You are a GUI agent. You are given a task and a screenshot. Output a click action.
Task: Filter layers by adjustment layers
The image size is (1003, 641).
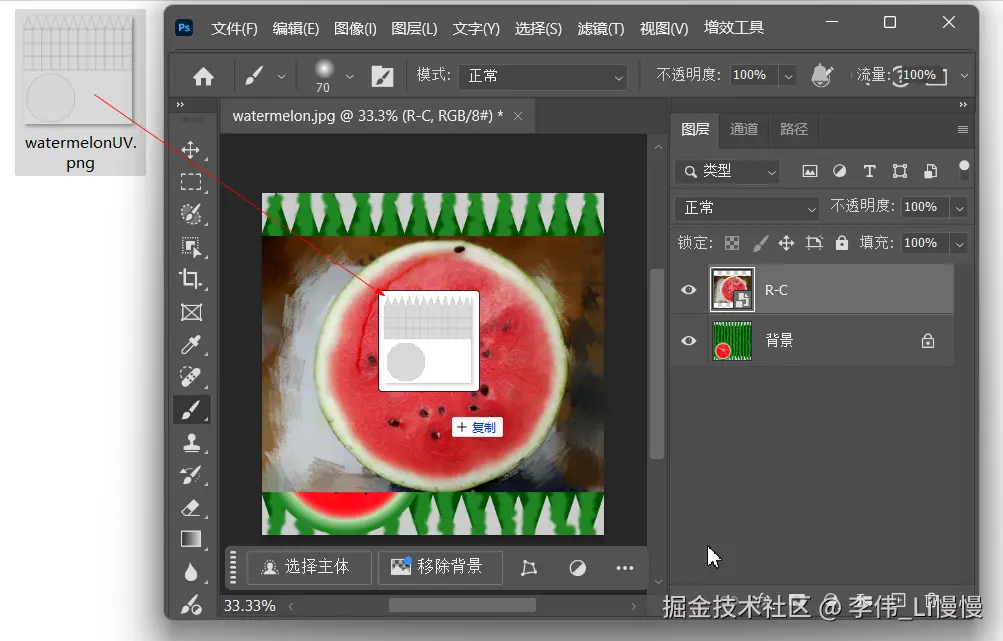click(x=839, y=171)
